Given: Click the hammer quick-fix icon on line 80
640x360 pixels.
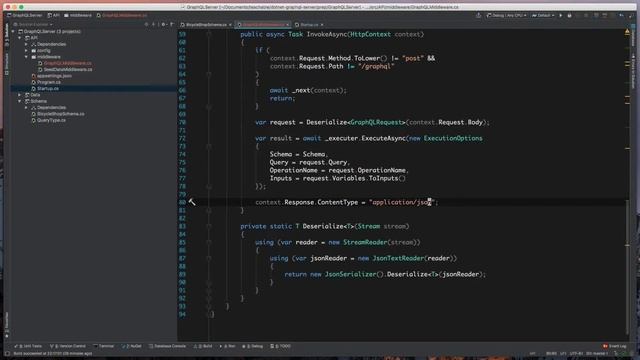Looking at the screenshot, I should point(191,202).
